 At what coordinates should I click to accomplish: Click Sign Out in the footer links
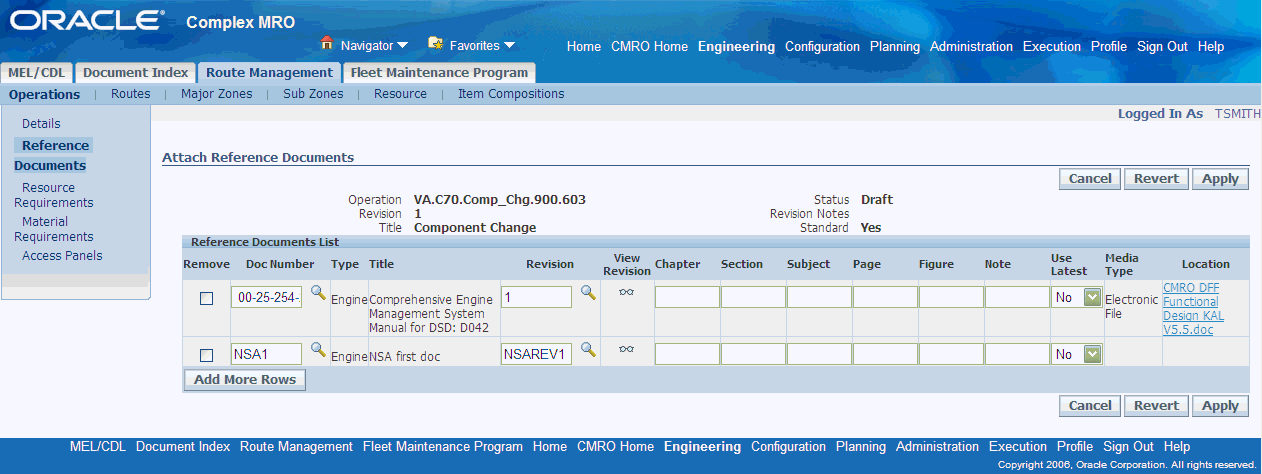click(1128, 447)
